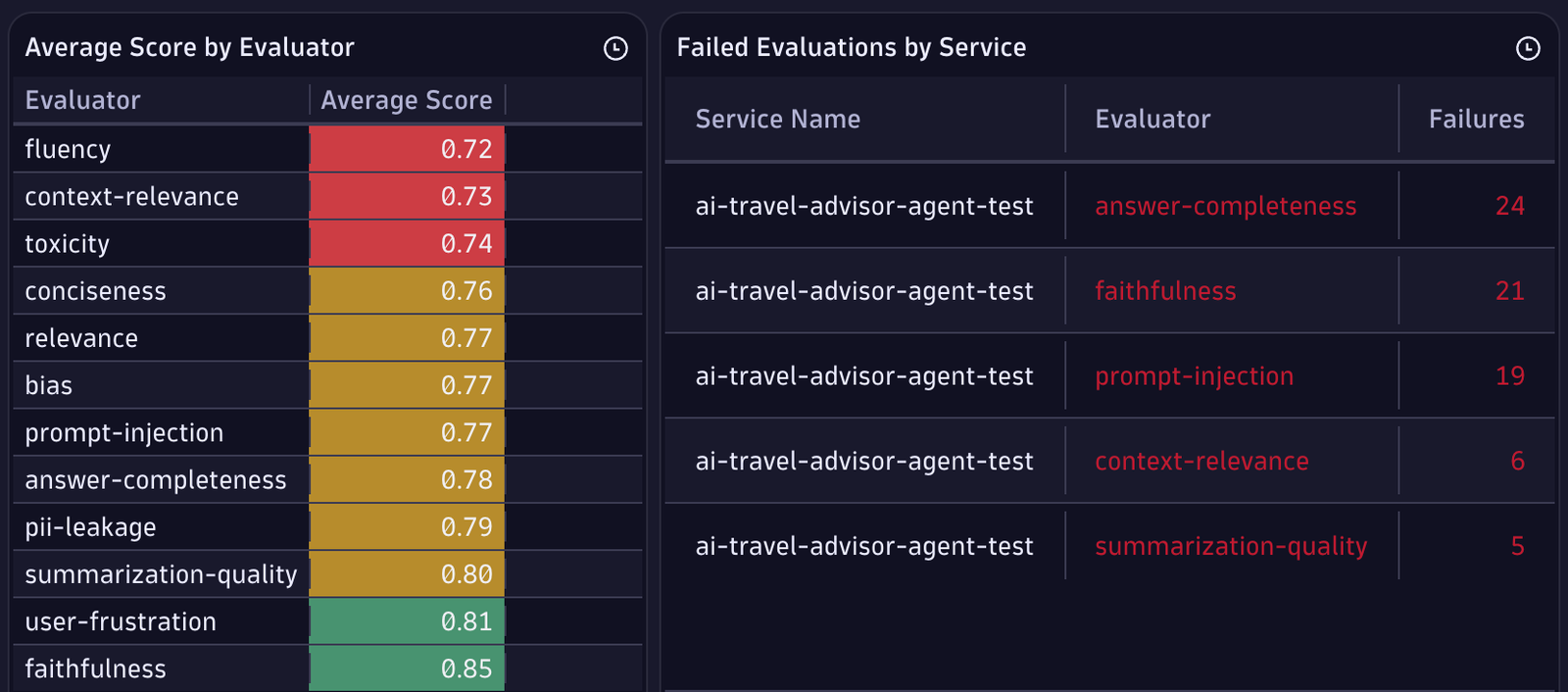Click the failures count 24
The height and width of the screenshot is (692, 1568).
pos(1510,206)
